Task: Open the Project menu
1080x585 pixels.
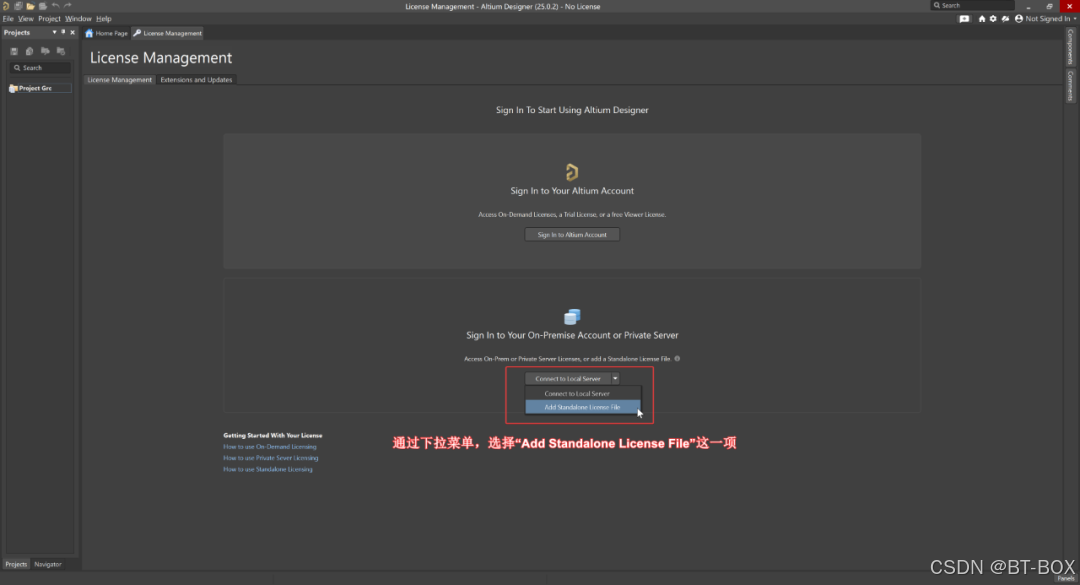Action: click(x=49, y=19)
